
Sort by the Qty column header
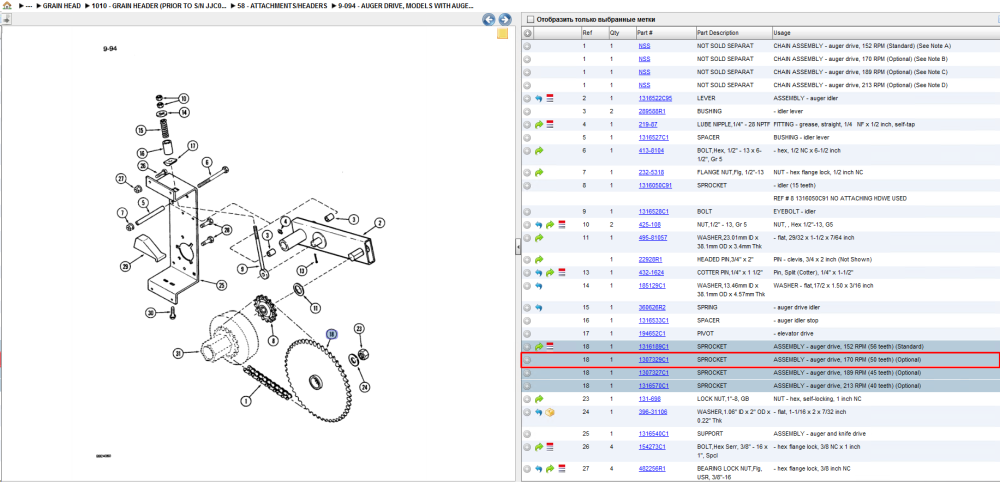(614, 33)
